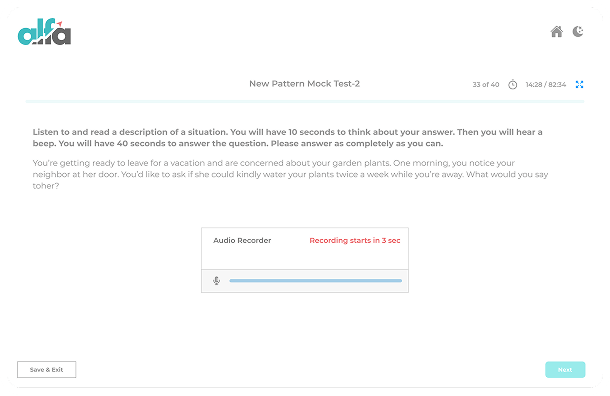The image size is (610, 396).
Task: Click the microphone icon in recorder
Action: click(217, 280)
